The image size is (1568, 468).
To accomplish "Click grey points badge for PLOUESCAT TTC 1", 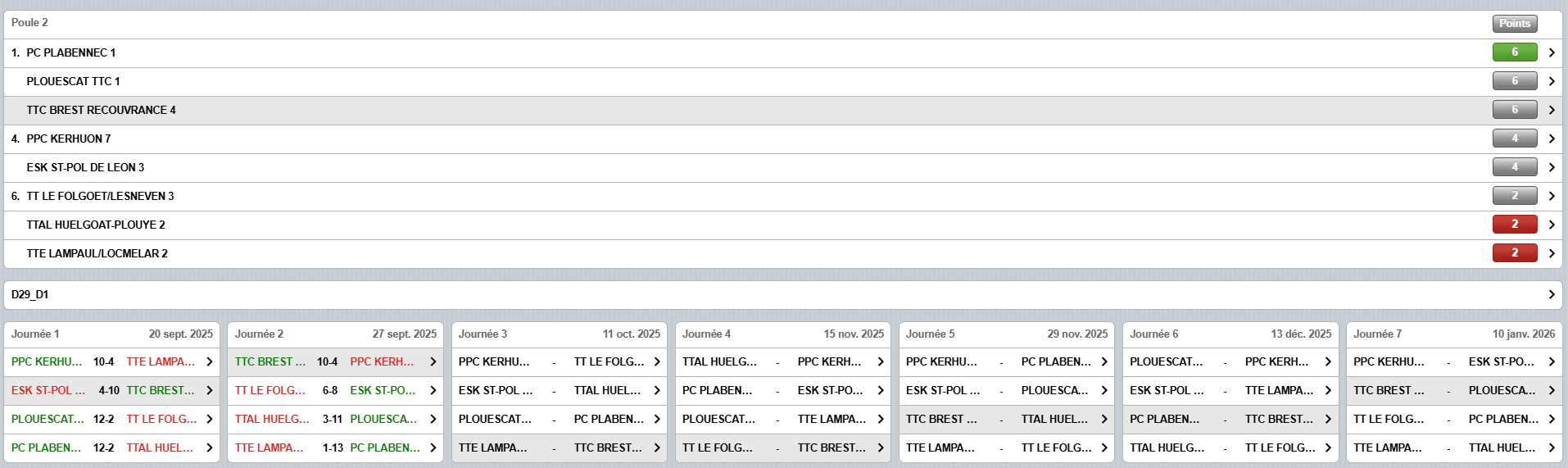I will (1514, 81).
